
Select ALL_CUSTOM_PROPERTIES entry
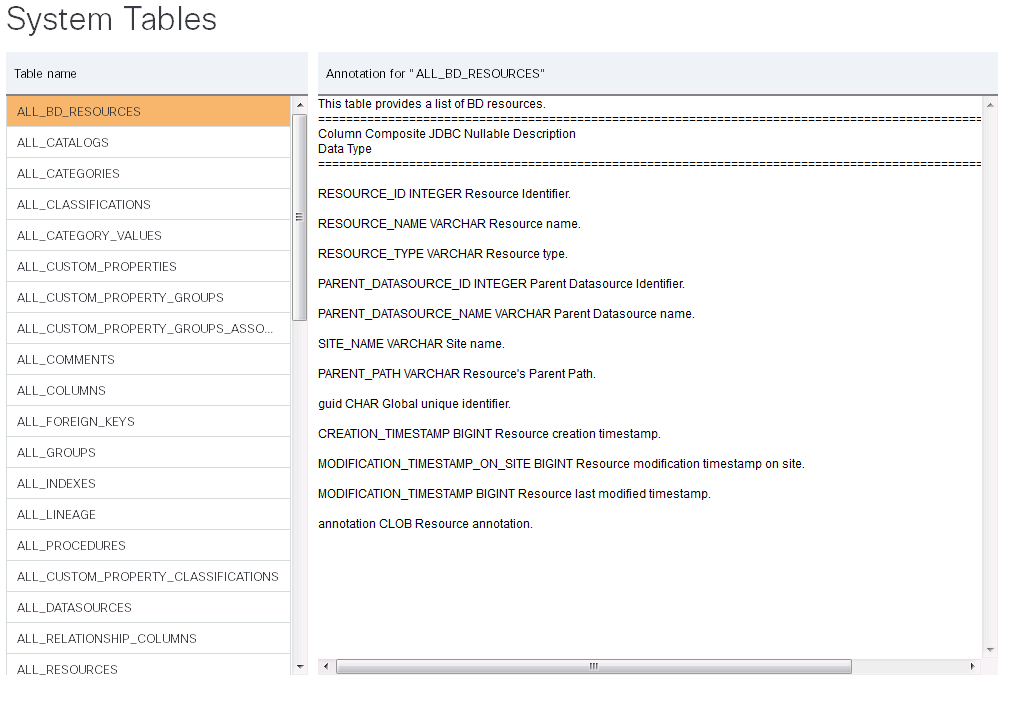click(148, 266)
